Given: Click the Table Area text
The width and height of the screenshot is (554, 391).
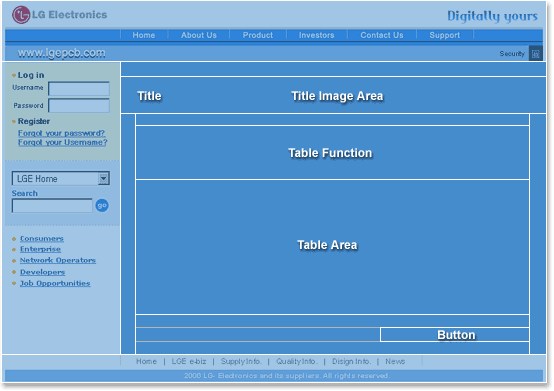Looking at the screenshot, I should (x=328, y=245).
